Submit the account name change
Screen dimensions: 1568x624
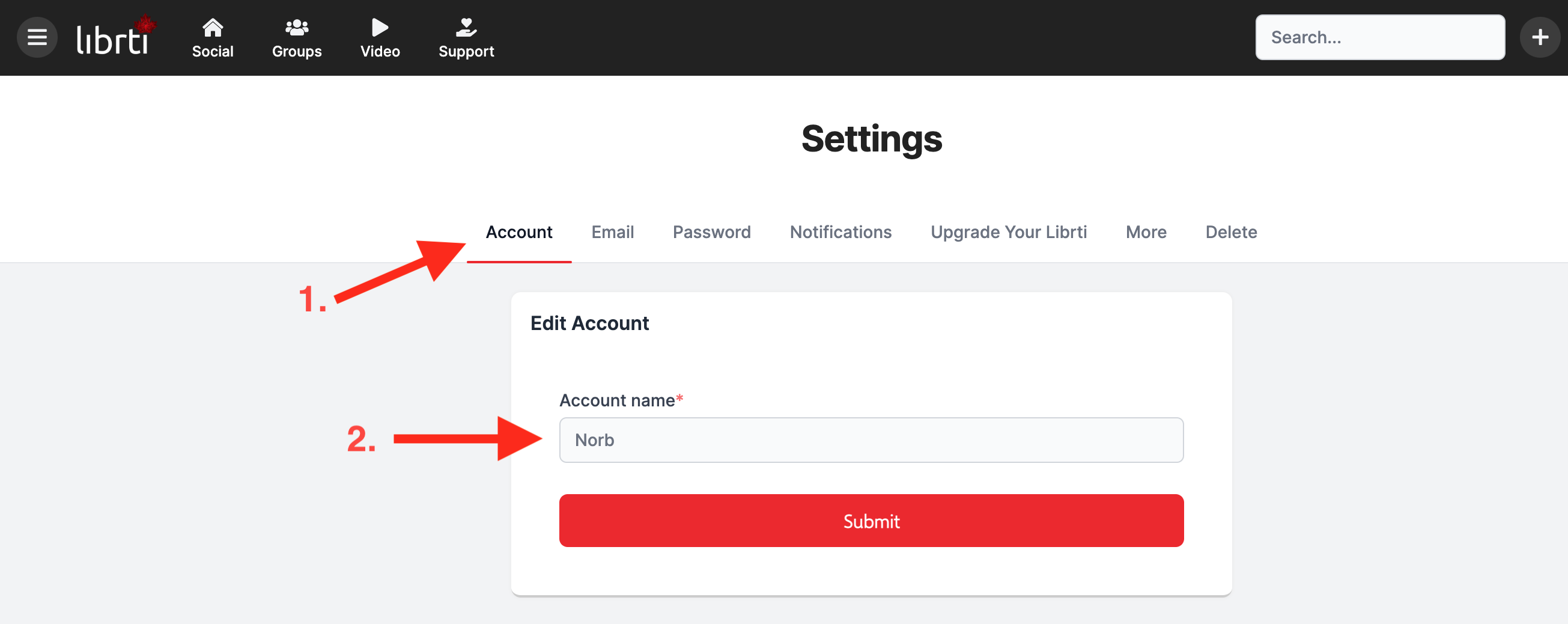(x=871, y=521)
